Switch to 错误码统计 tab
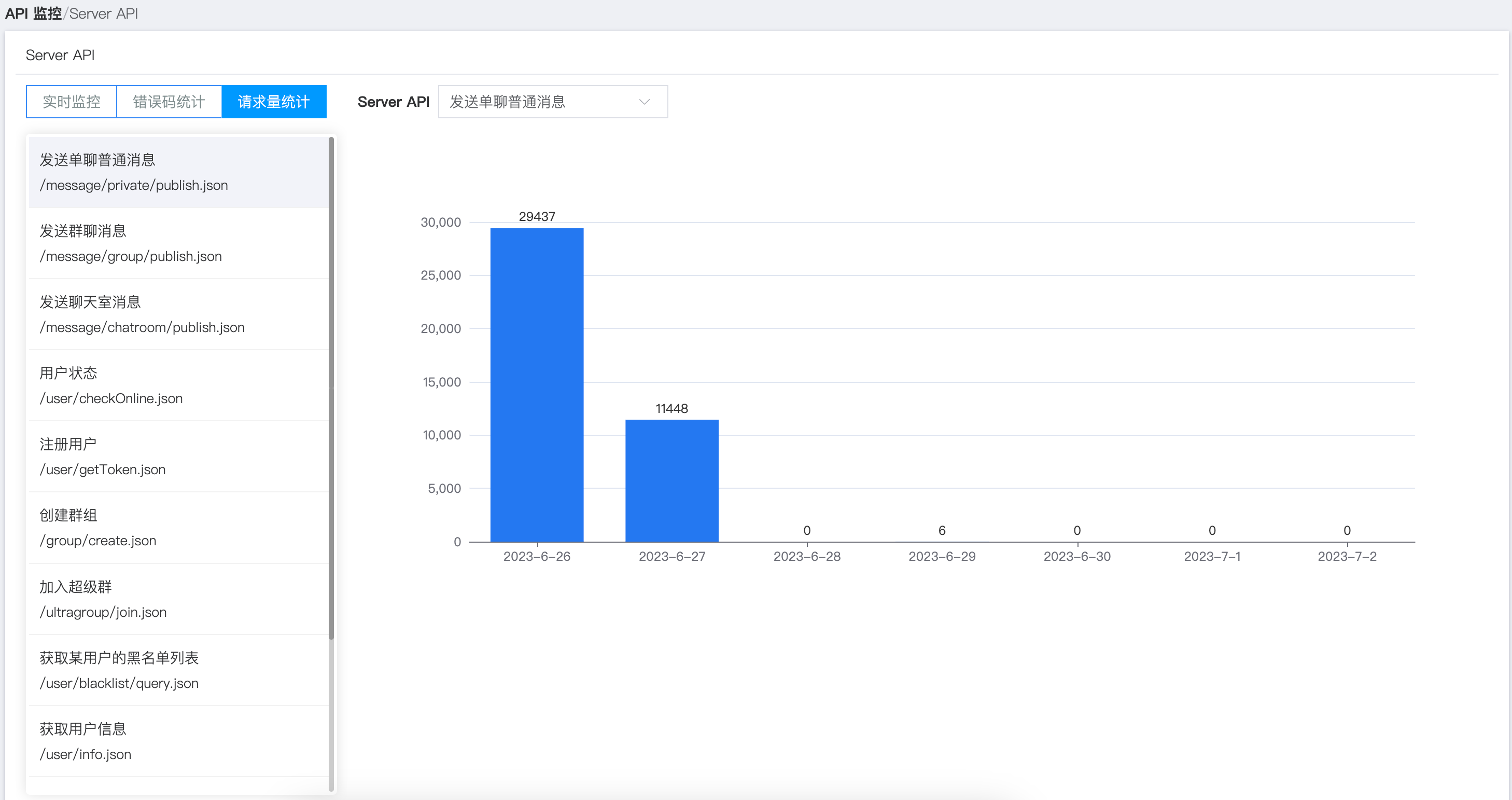 pyautogui.click(x=169, y=102)
